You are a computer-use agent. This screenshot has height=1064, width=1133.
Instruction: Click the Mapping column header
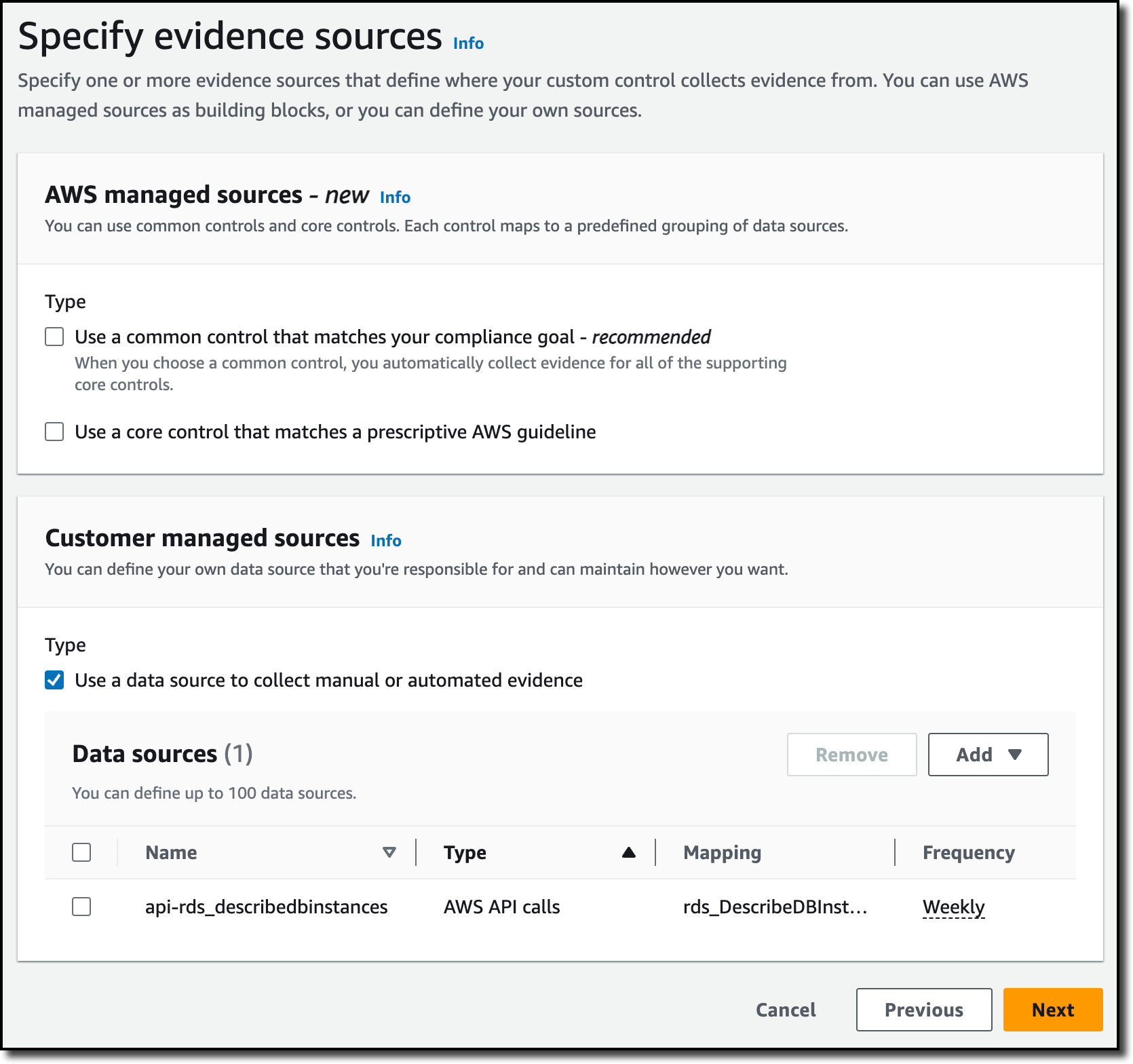coord(722,852)
